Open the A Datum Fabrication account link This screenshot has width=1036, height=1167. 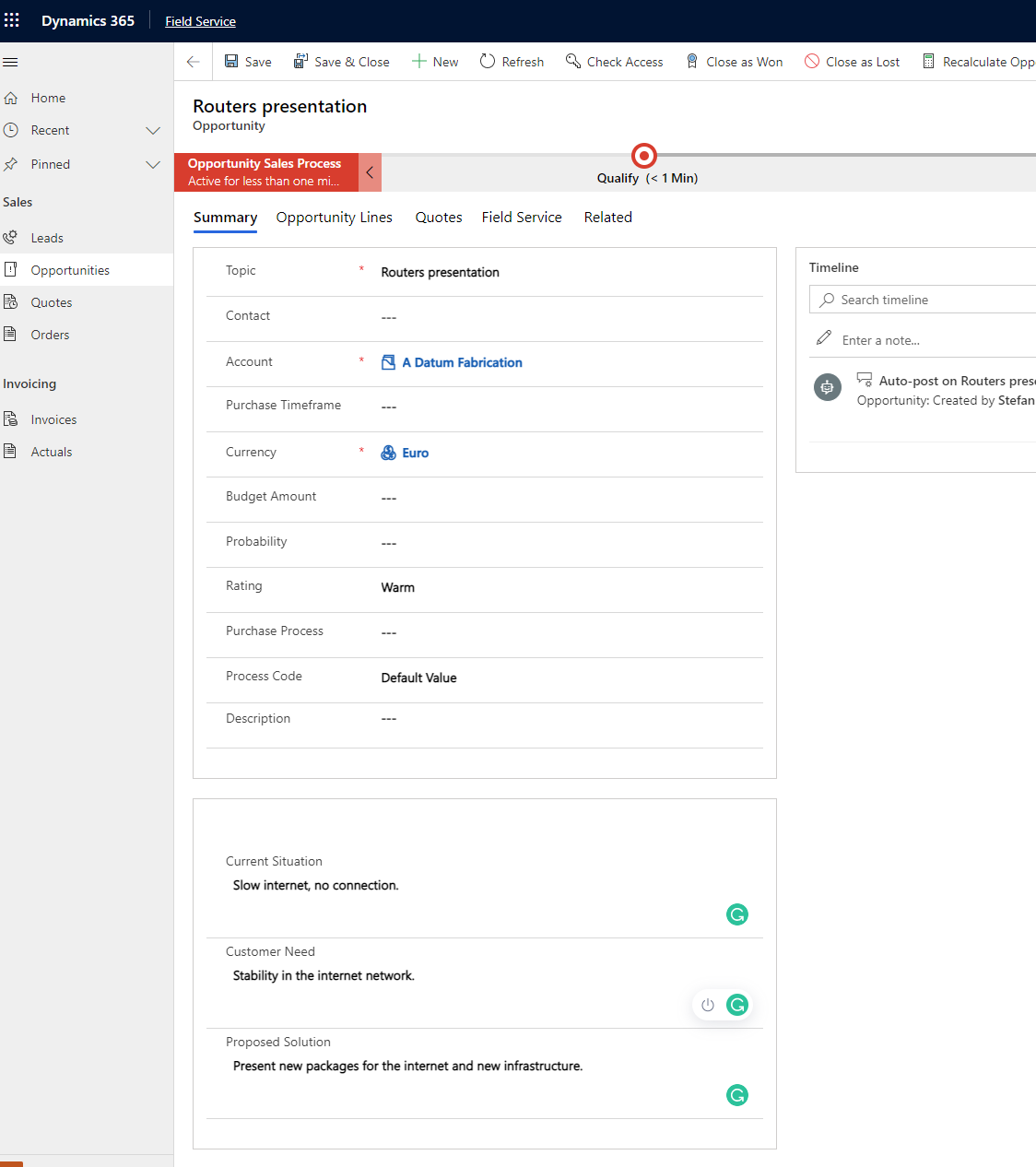pos(463,362)
